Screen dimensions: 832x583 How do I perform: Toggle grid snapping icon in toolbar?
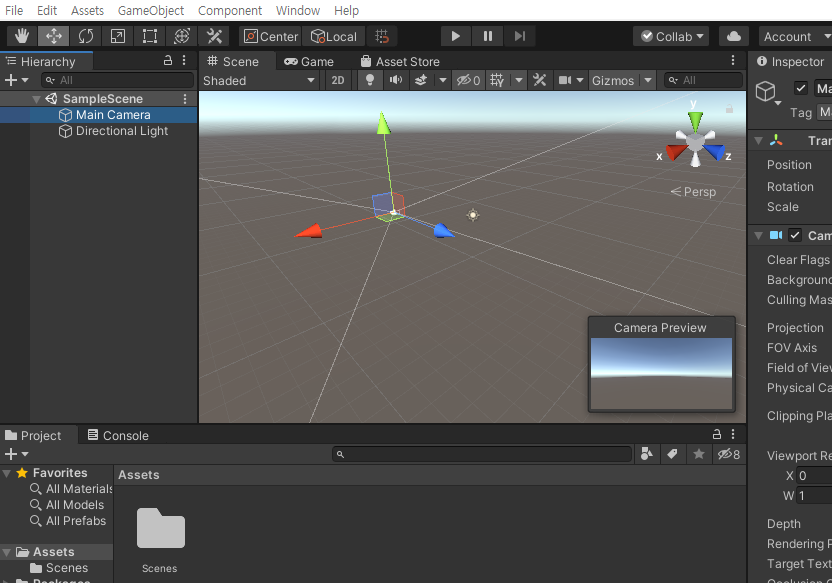(382, 37)
